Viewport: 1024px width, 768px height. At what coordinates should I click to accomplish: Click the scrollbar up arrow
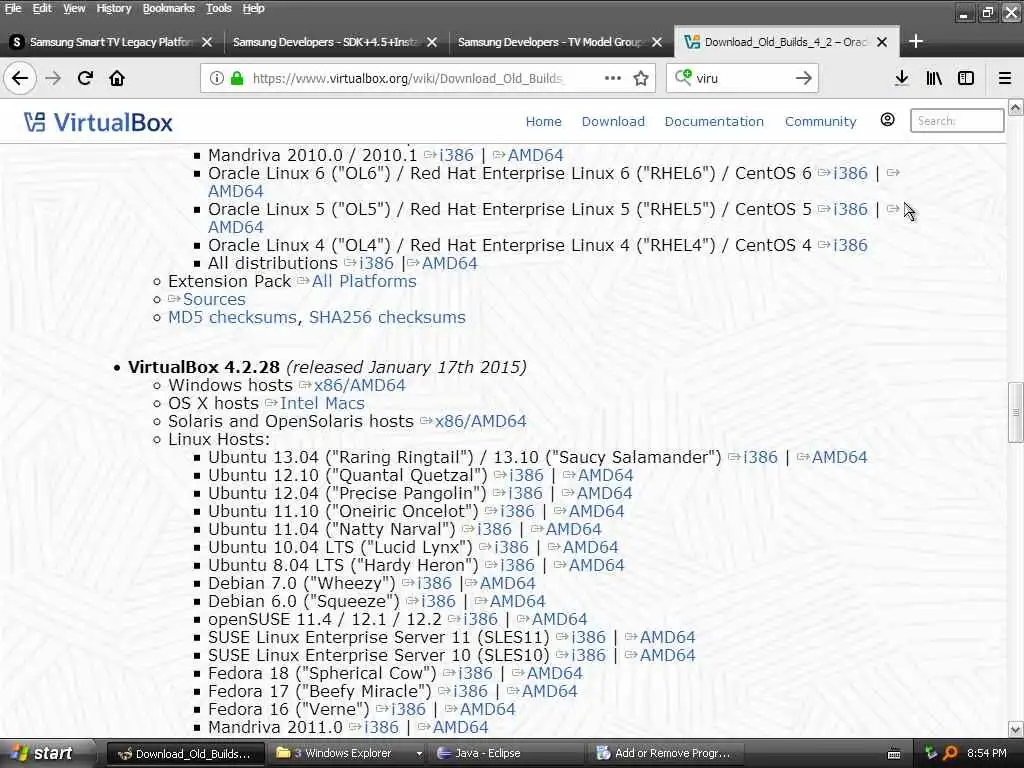pyautogui.click(x=1016, y=107)
